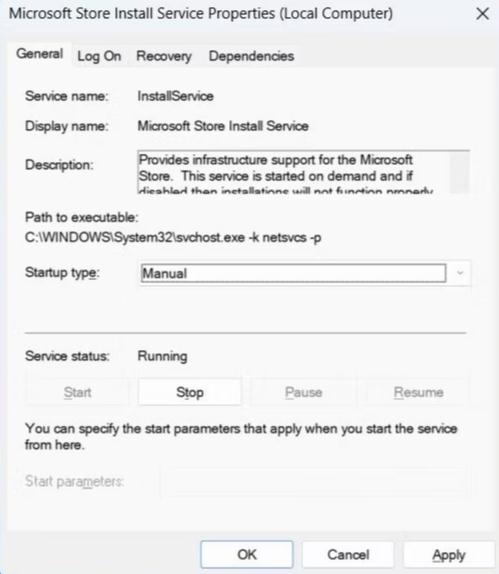
Task: Click the disabled Pause button
Action: tap(304, 392)
